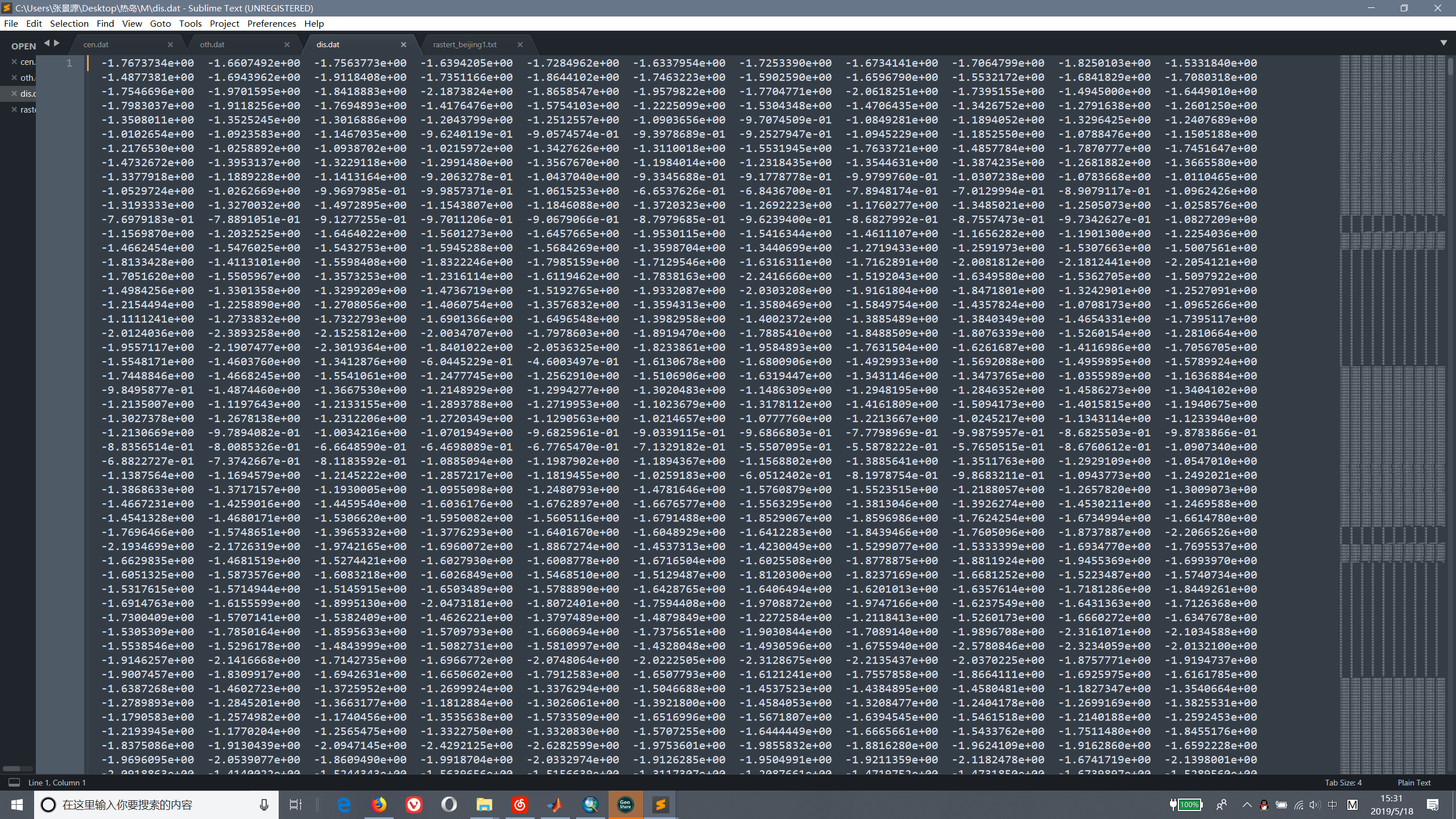1456x819 pixels.
Task: Change syntax via Plain Text selector
Action: coord(1414,783)
